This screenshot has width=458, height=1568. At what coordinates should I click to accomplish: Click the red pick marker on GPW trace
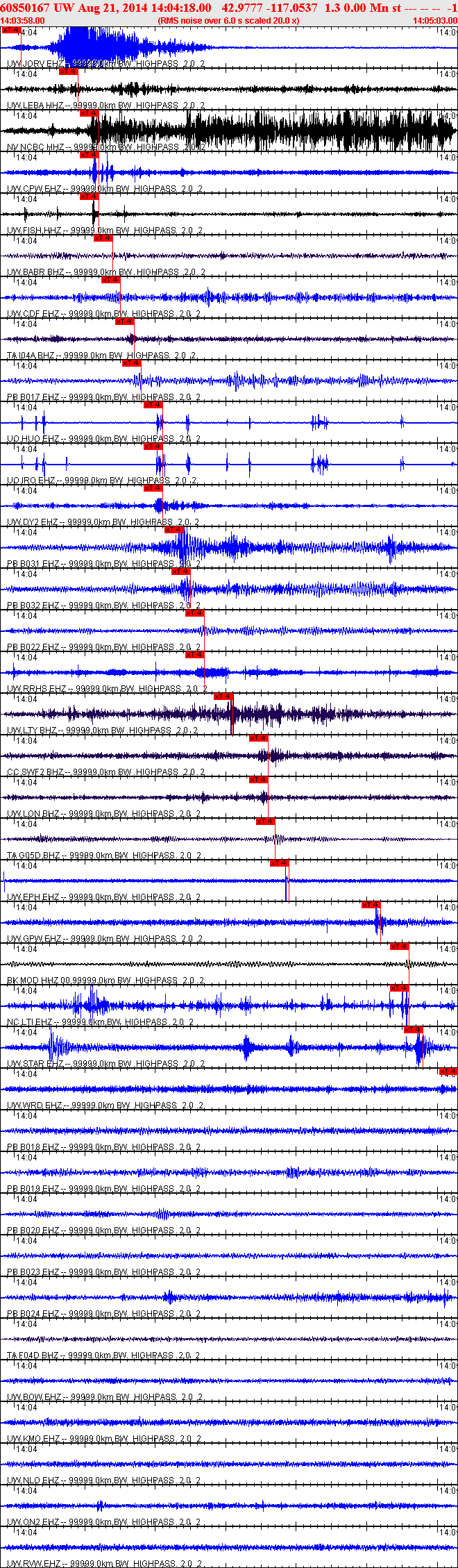coord(371,905)
